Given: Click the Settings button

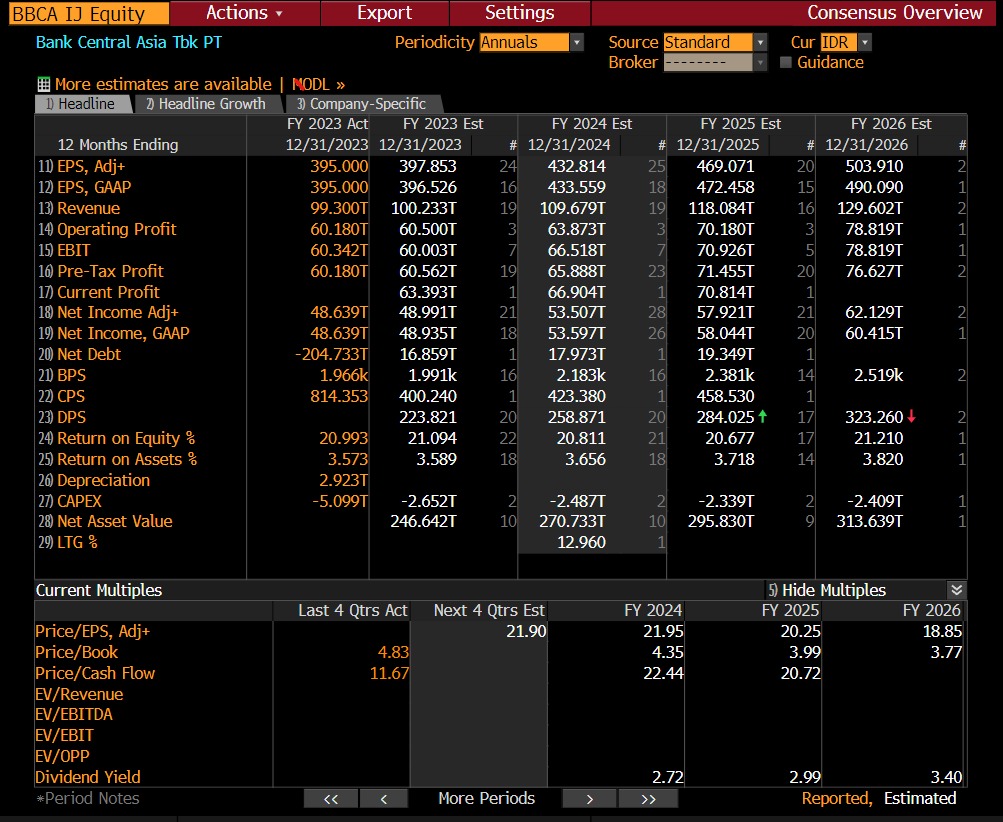Looking at the screenshot, I should click(x=519, y=13).
